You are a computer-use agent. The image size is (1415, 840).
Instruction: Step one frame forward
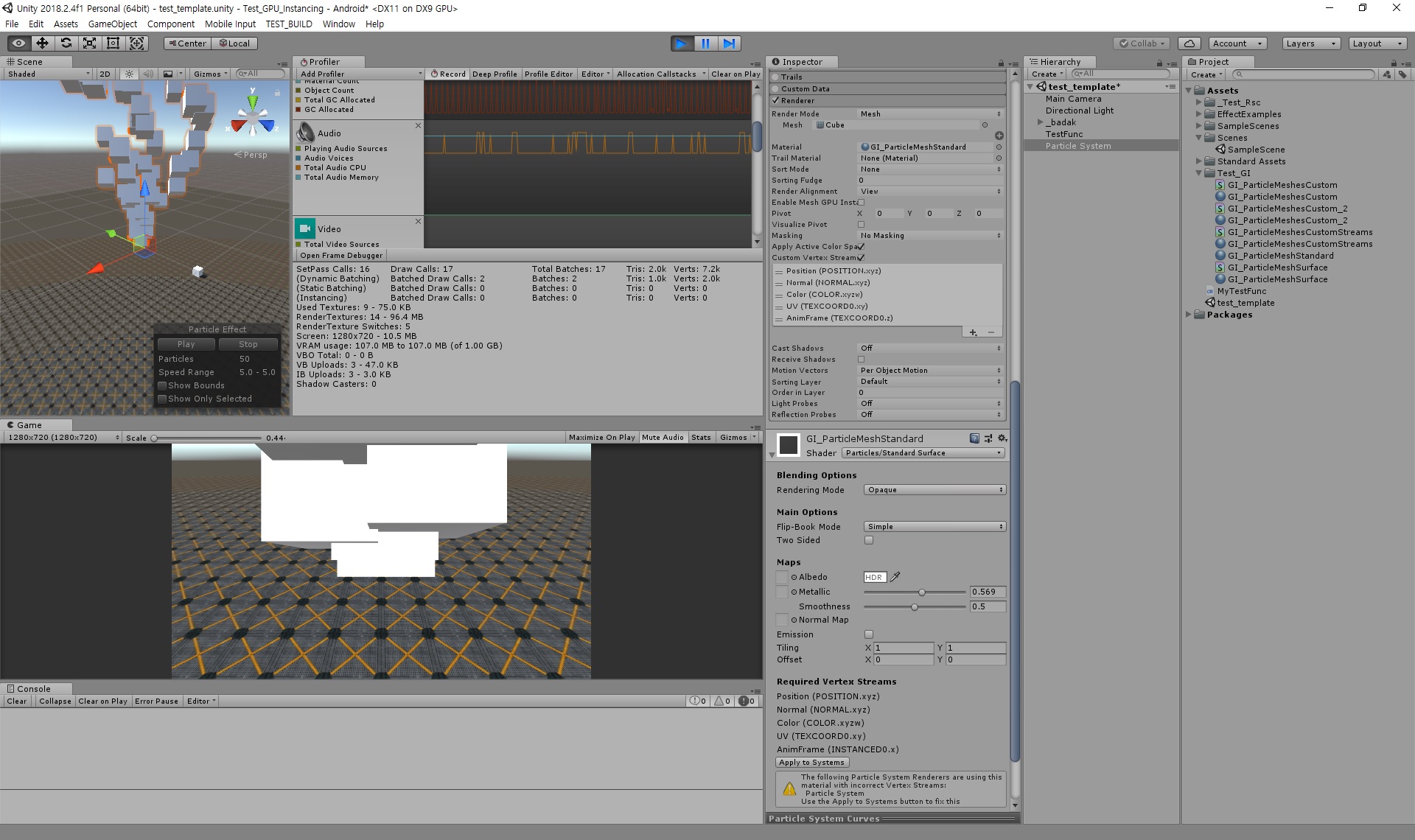[x=729, y=43]
